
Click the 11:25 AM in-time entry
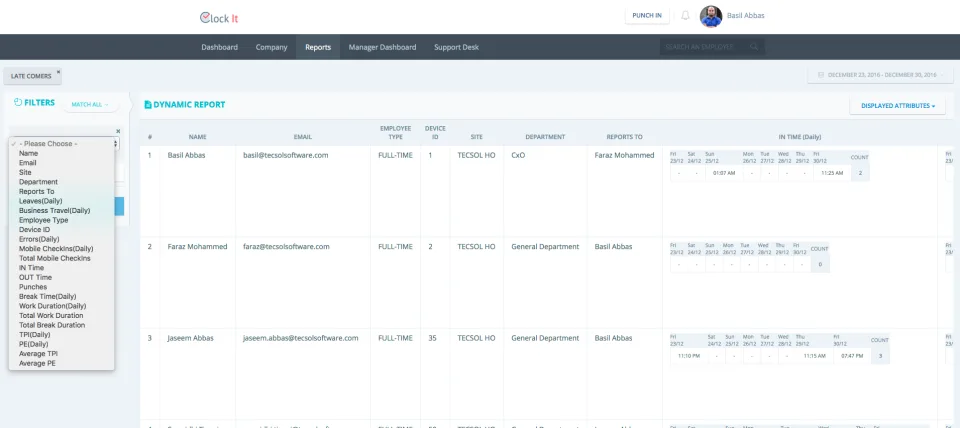tap(832, 173)
